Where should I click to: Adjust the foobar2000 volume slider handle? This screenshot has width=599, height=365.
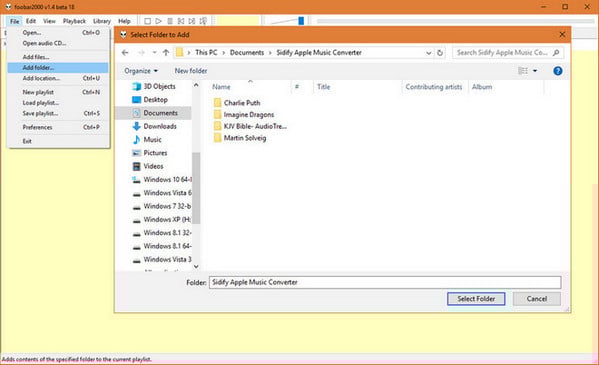pyautogui.click(x=301, y=21)
